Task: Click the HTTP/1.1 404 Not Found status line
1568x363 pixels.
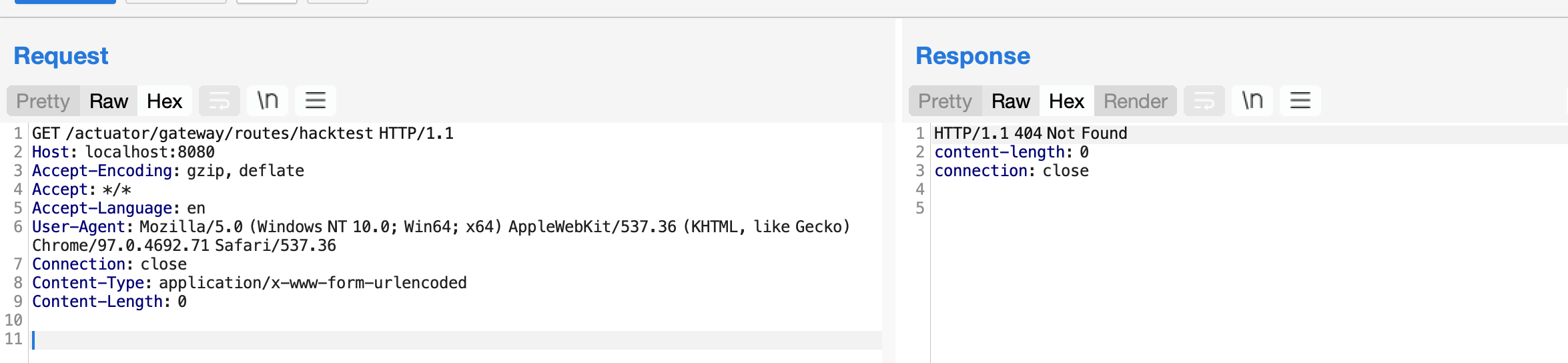Action: tap(1031, 133)
